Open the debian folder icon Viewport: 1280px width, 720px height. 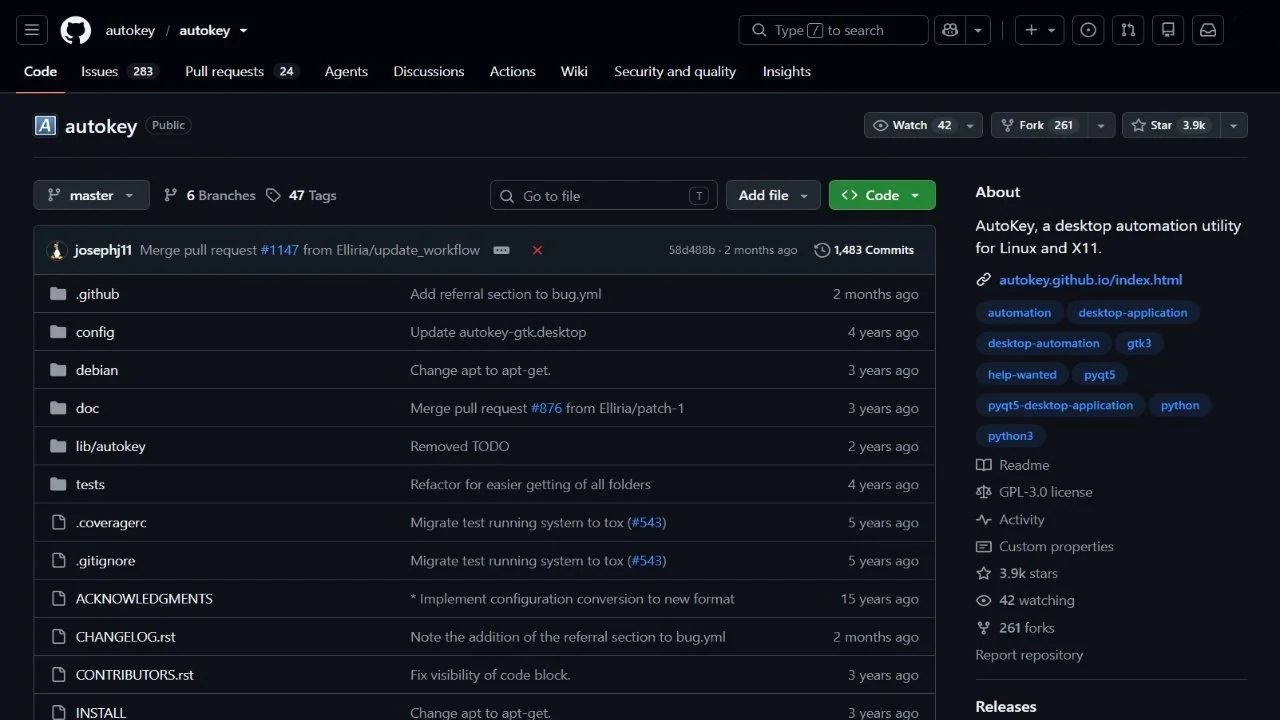click(x=58, y=370)
